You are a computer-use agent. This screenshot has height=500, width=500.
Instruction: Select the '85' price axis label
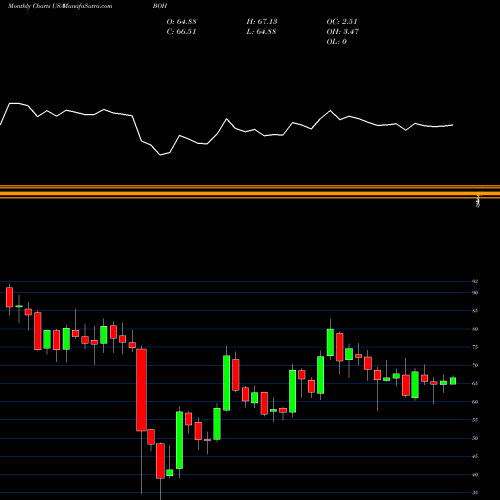pyautogui.click(x=475, y=311)
